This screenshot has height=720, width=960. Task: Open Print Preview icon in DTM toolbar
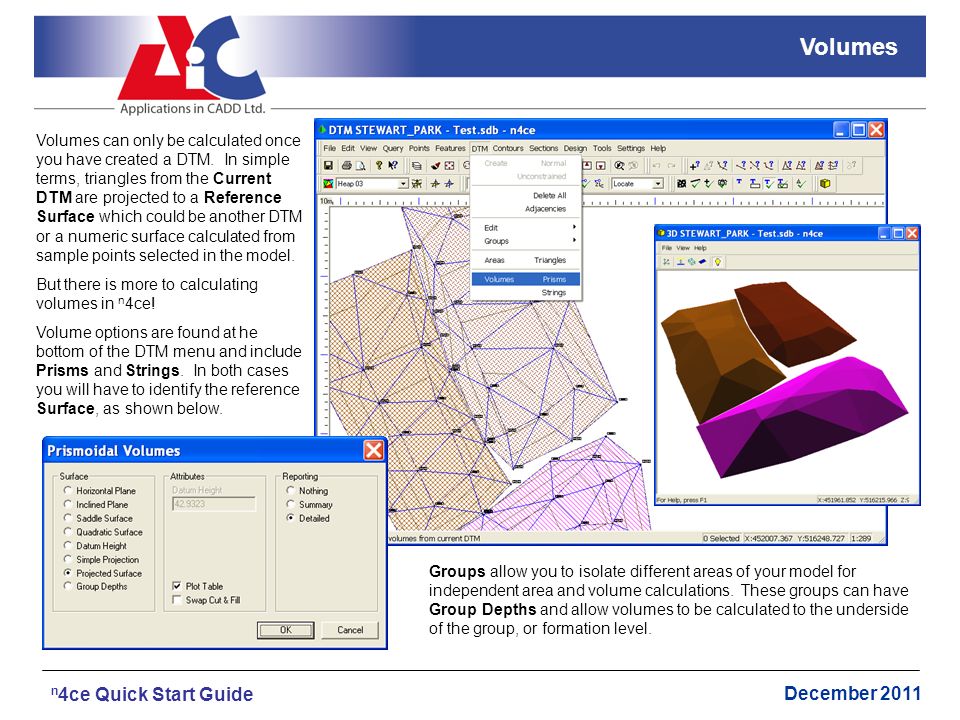pyautogui.click(x=360, y=165)
